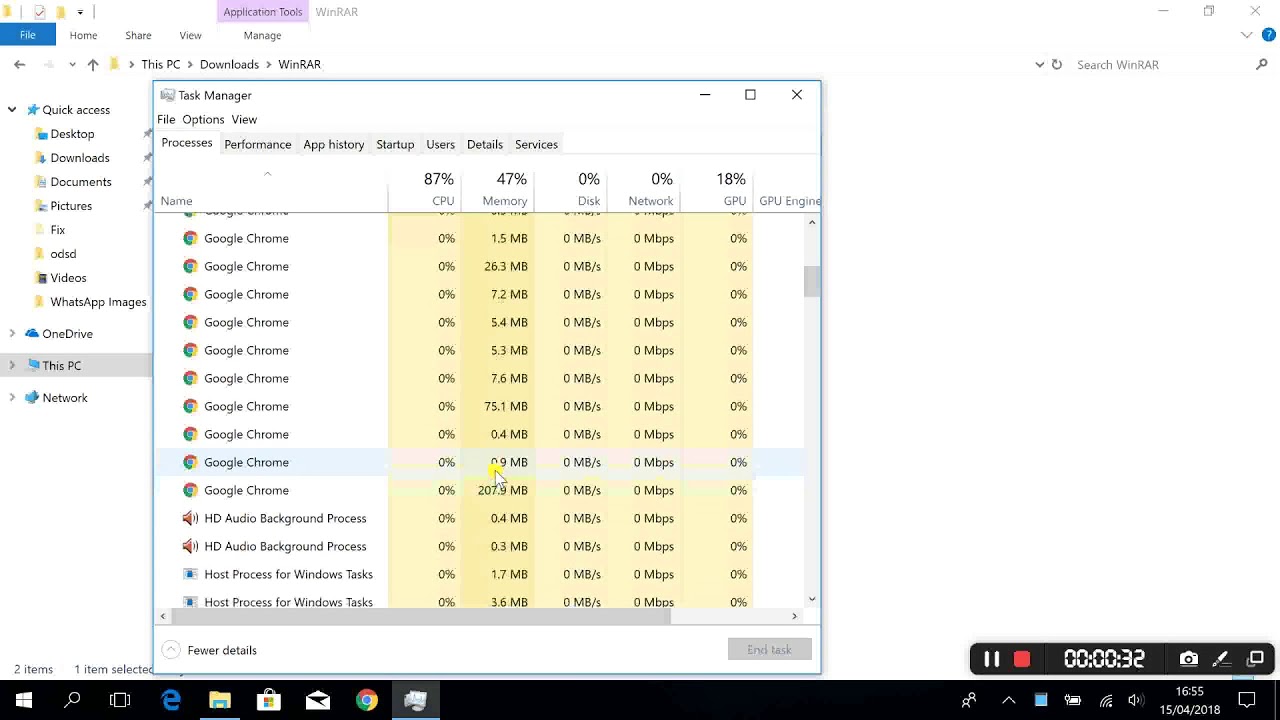1280x720 pixels.
Task: Open the People icon in the system tray
Action: click(969, 700)
